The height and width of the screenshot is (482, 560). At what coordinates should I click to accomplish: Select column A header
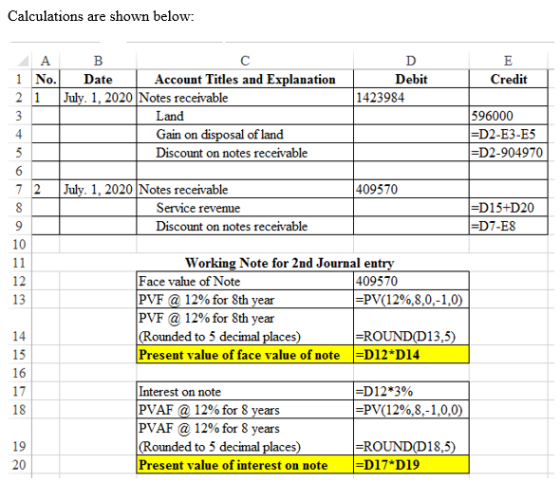coord(45,61)
